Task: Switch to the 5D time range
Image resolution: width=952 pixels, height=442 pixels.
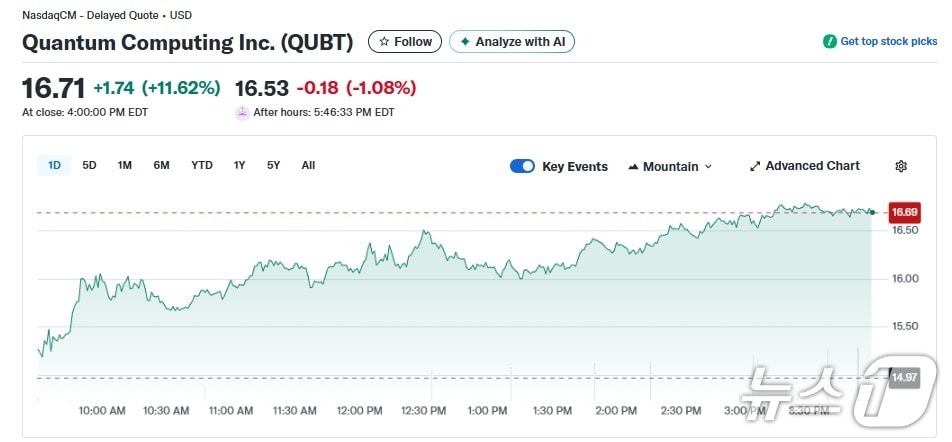Action: pos(89,165)
